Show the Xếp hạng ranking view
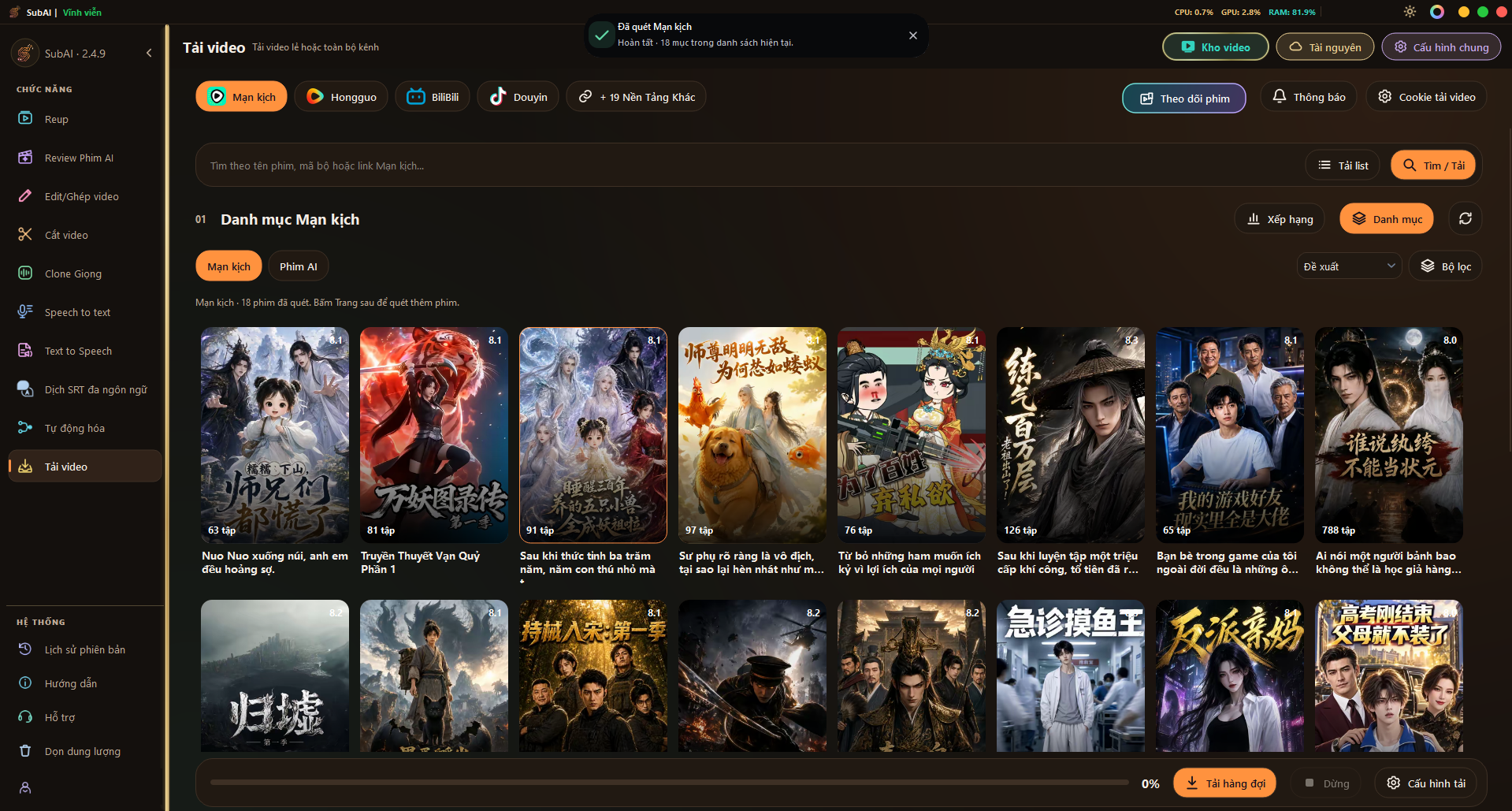 (x=1280, y=219)
